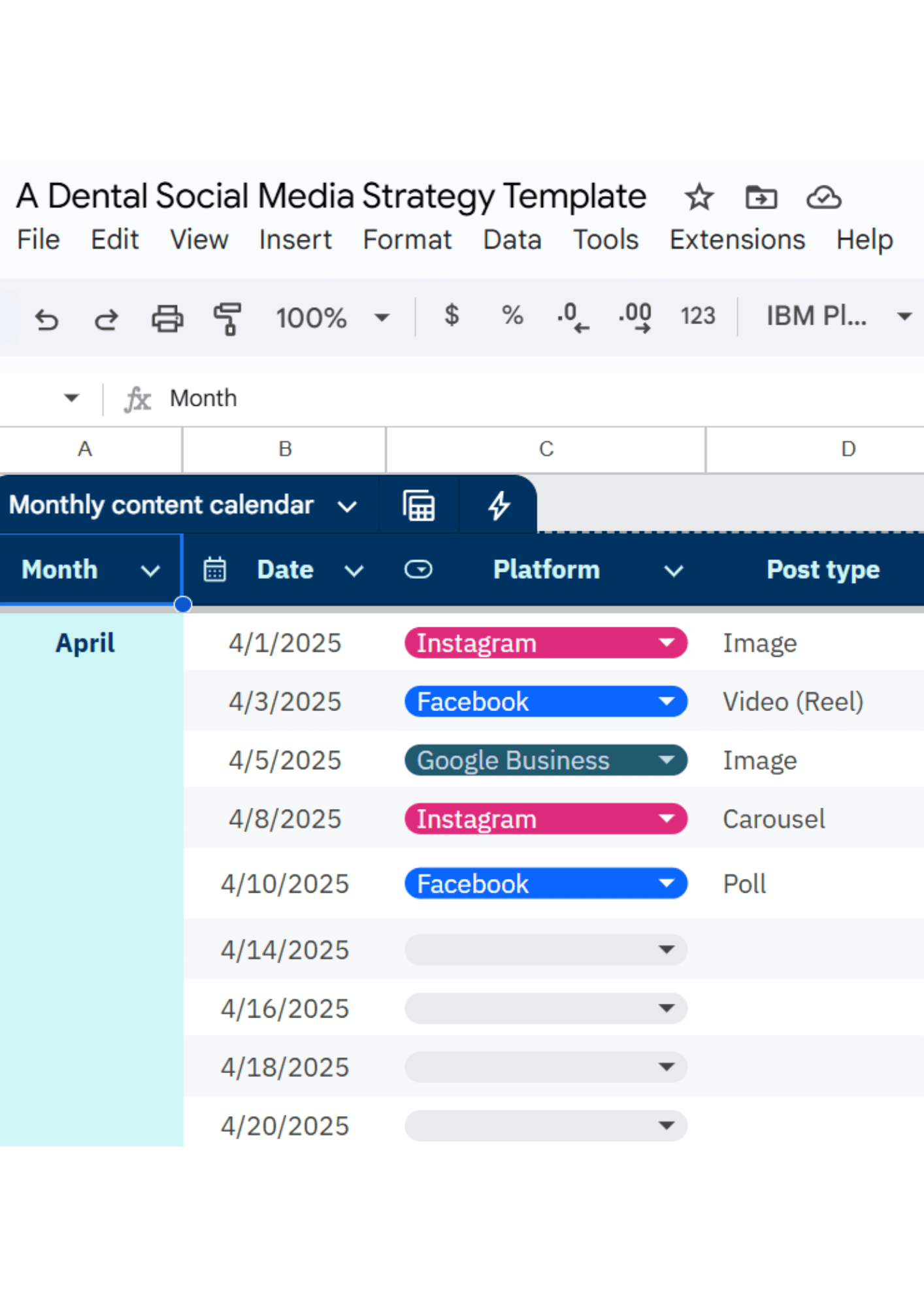This screenshot has height=1307, width=924.
Task: Select column A header
Action: (91, 450)
